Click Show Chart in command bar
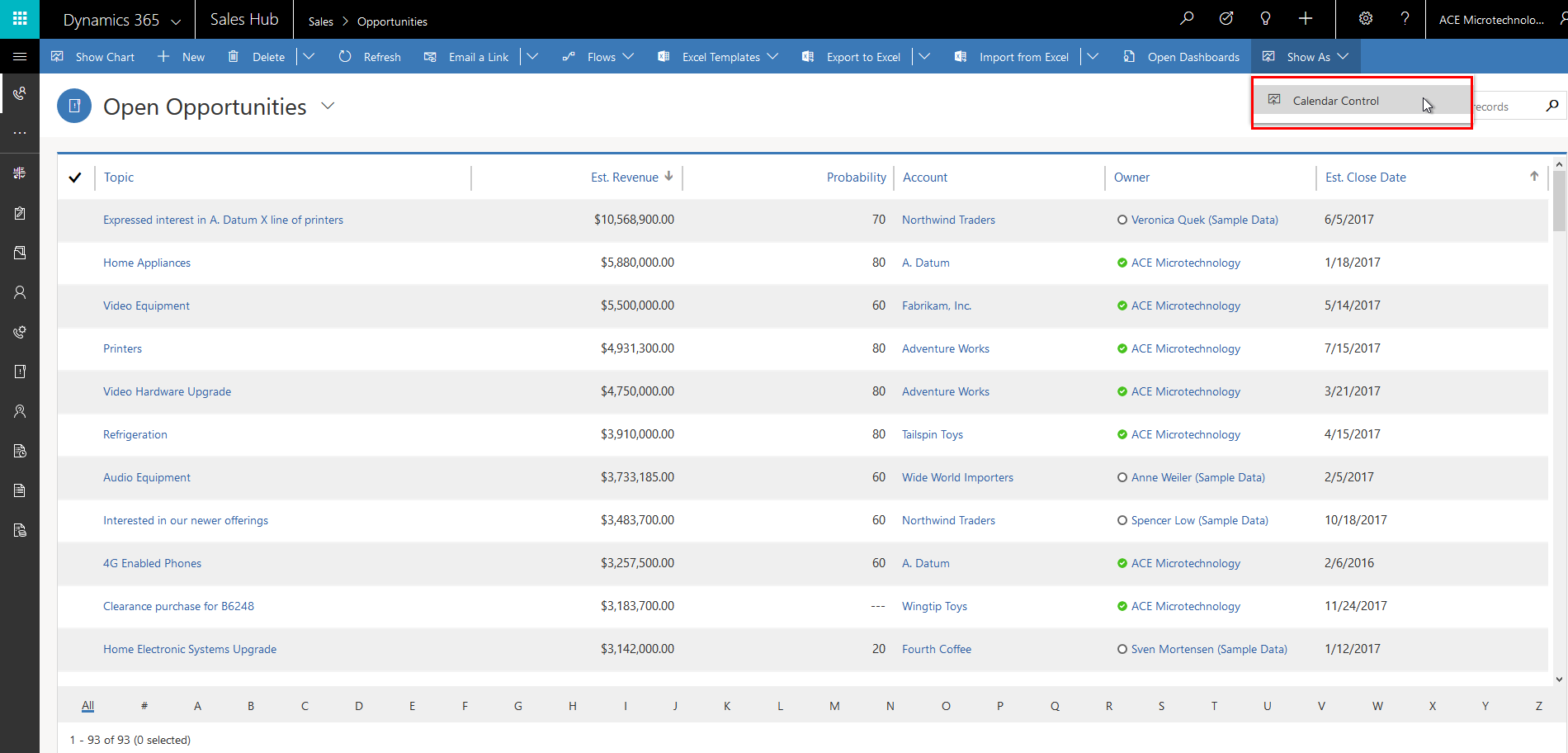 click(92, 57)
